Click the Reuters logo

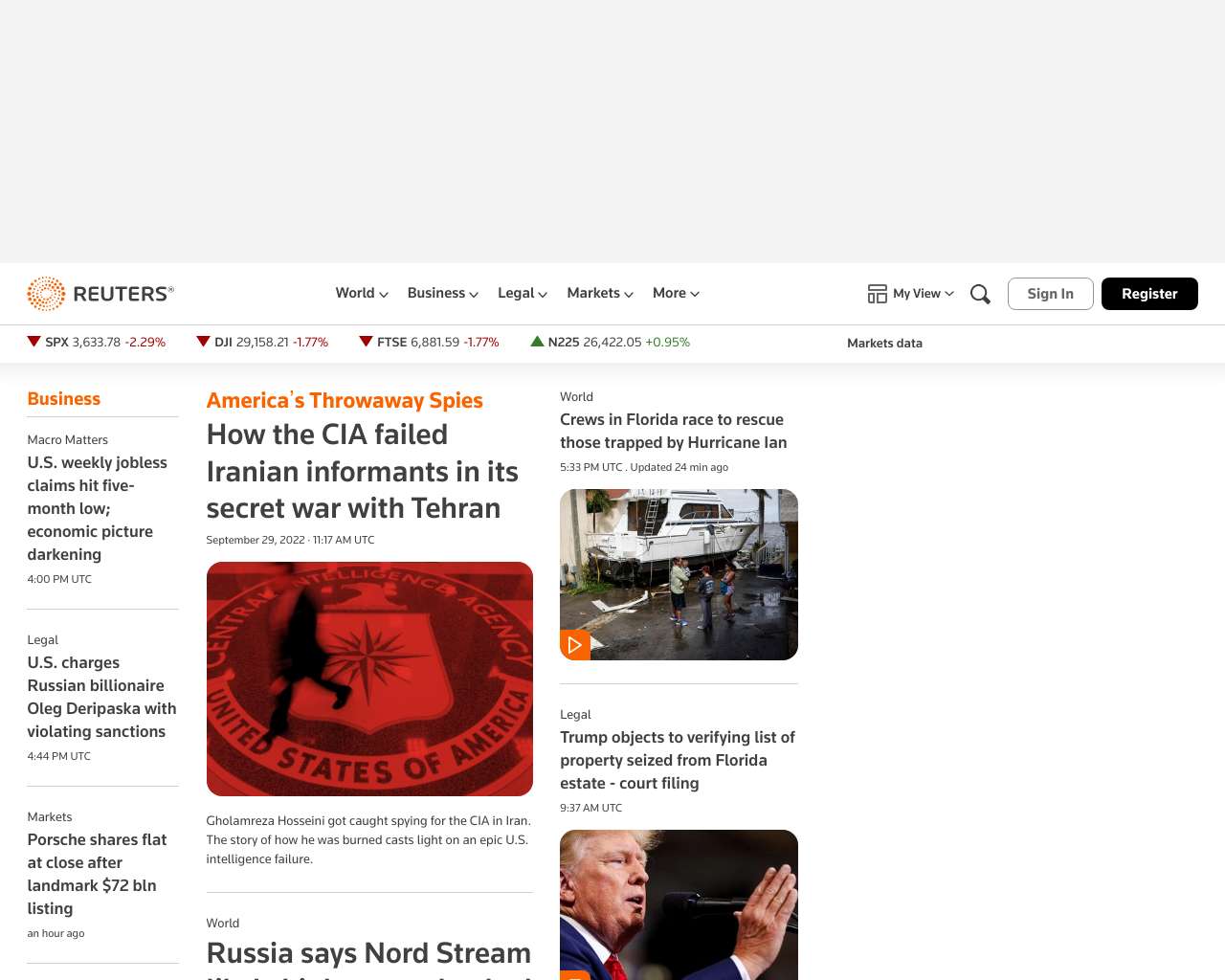(100, 294)
